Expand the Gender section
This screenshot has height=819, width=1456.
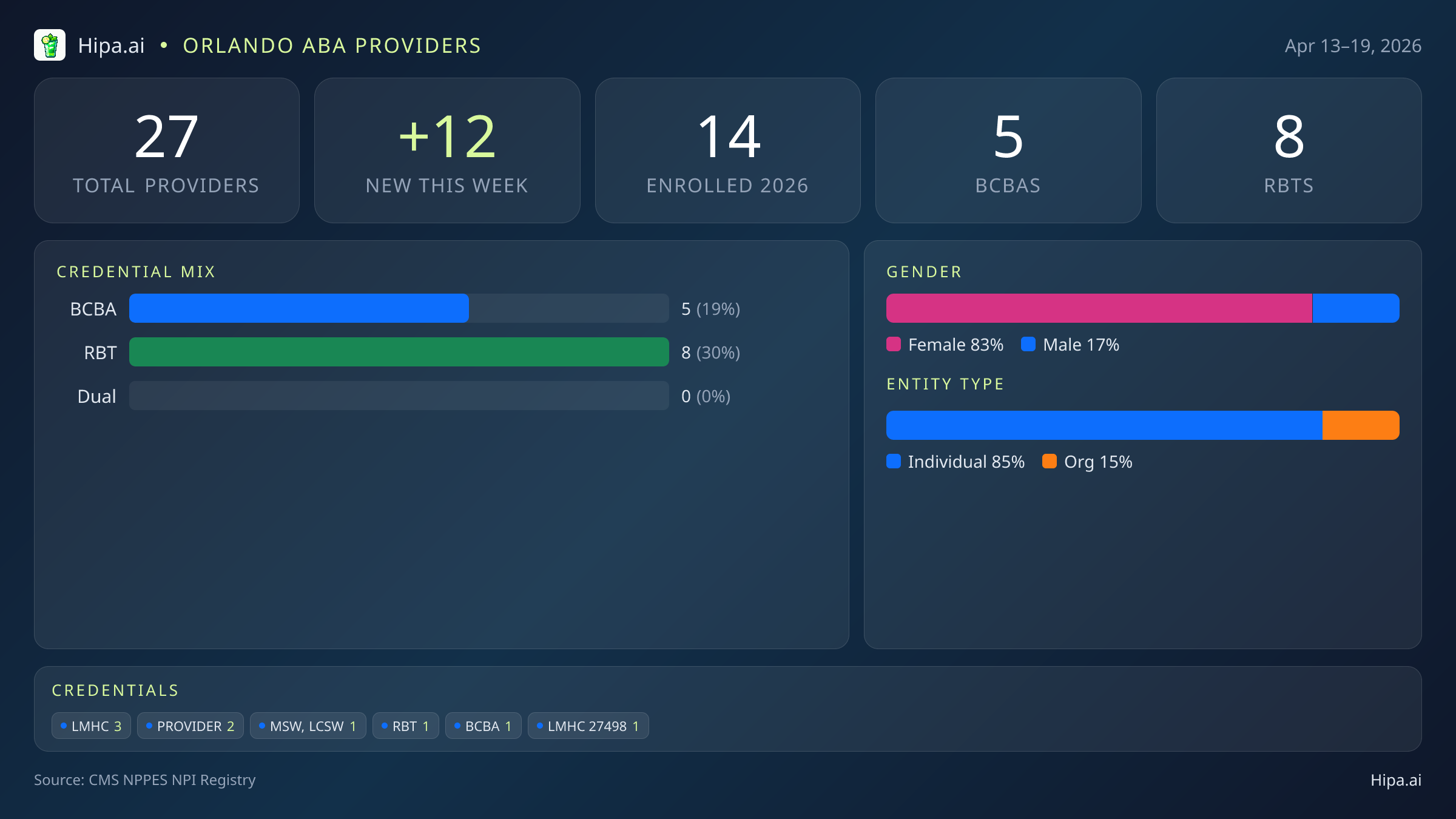coord(924,271)
